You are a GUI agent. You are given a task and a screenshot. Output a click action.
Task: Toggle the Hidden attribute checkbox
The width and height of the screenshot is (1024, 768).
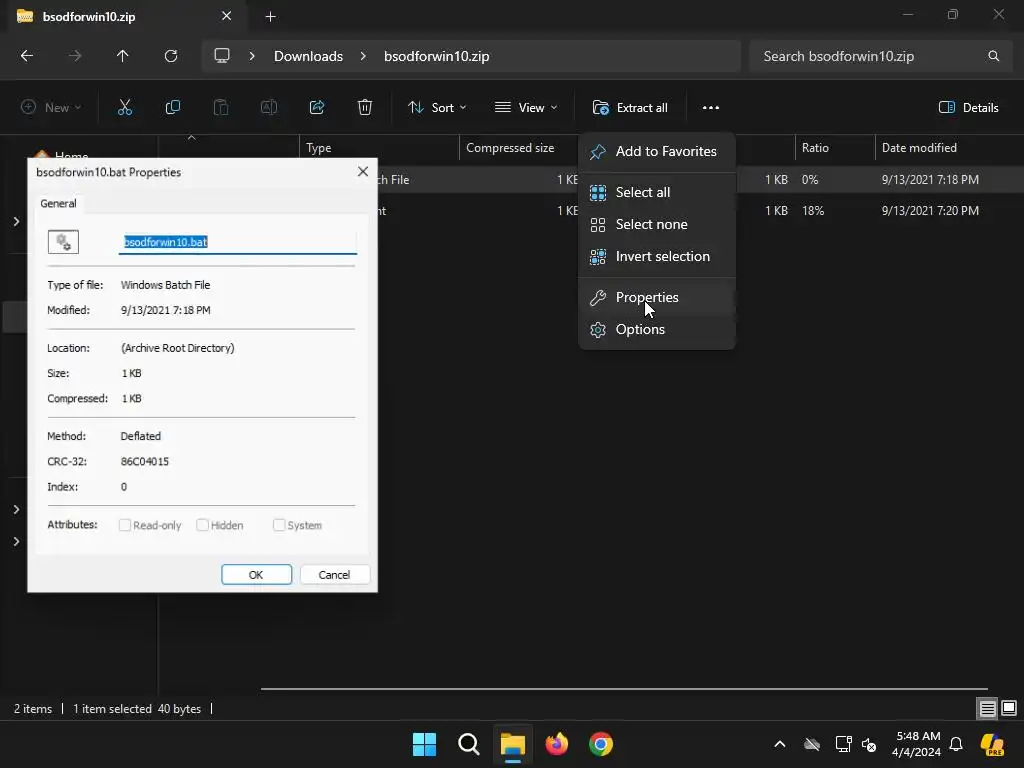tap(202, 525)
